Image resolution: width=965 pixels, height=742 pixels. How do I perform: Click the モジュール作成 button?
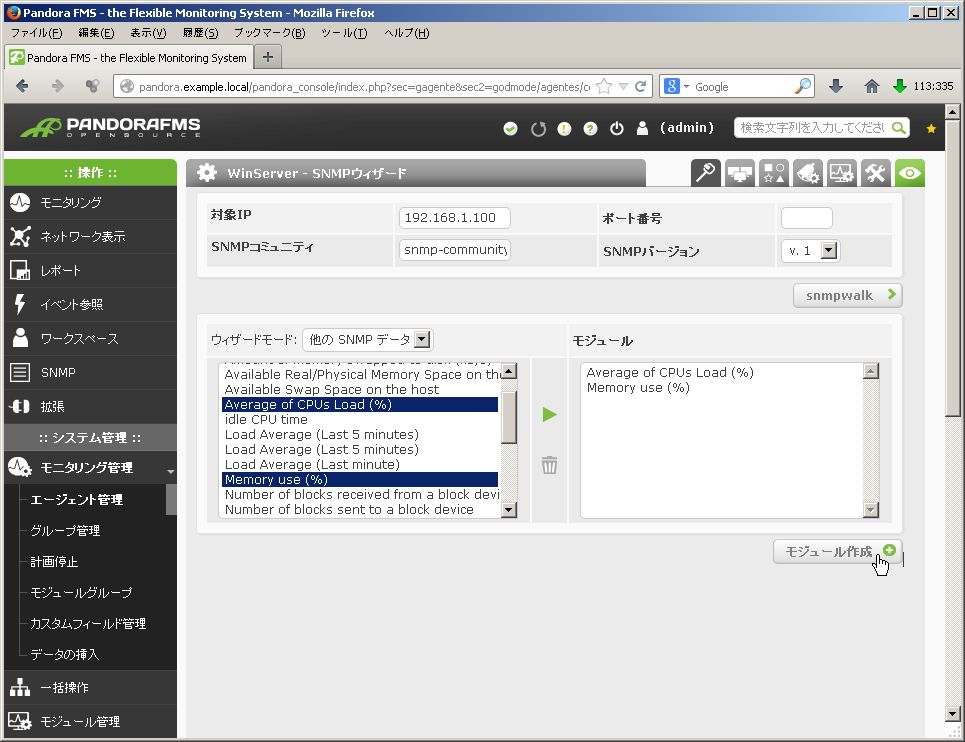pyautogui.click(x=838, y=551)
